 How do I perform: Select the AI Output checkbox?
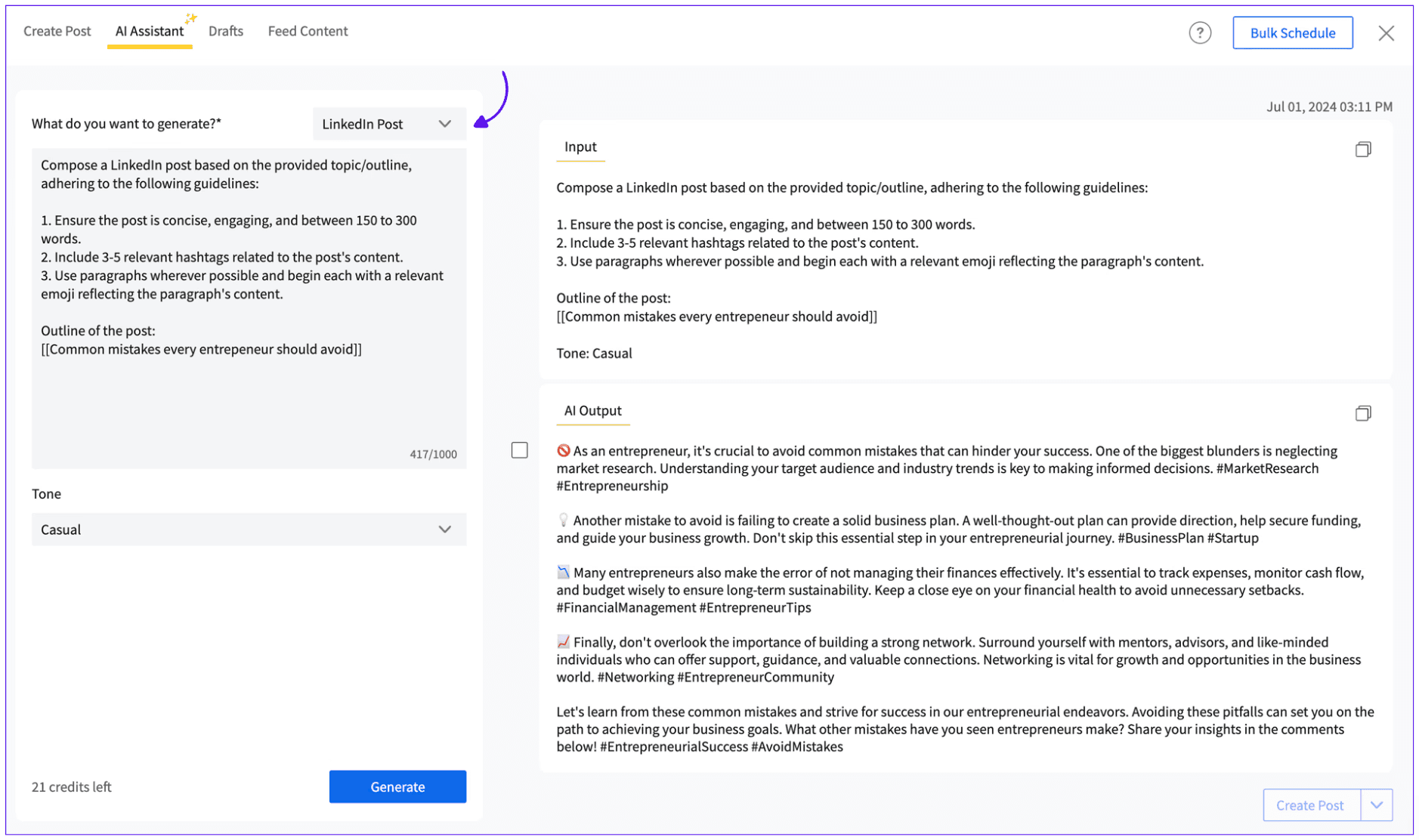coord(519,450)
